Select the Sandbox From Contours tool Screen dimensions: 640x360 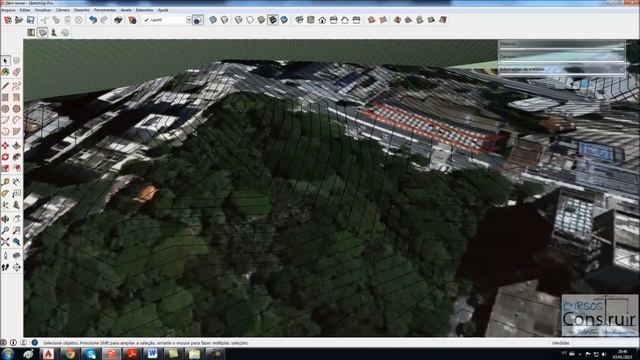tap(371, 20)
